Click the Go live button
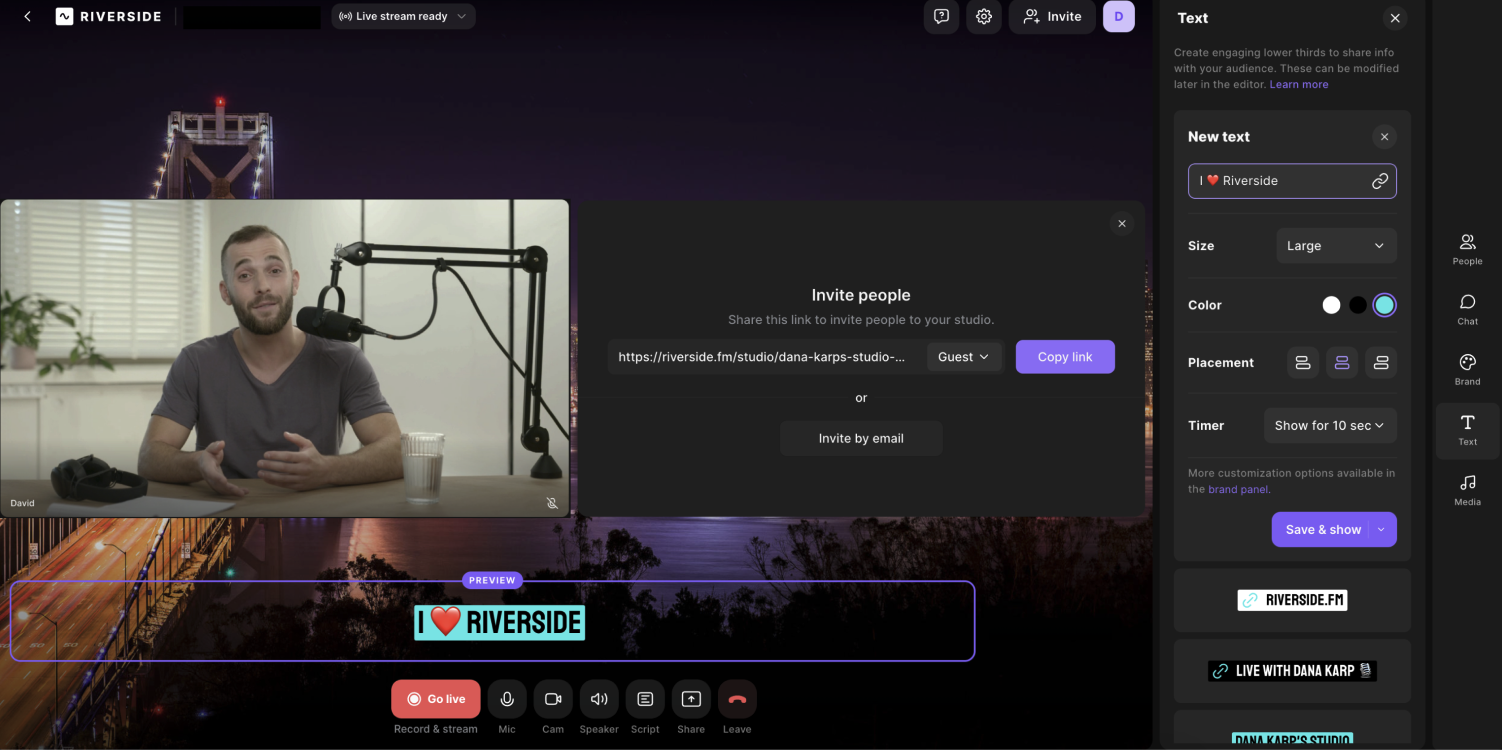 (436, 699)
